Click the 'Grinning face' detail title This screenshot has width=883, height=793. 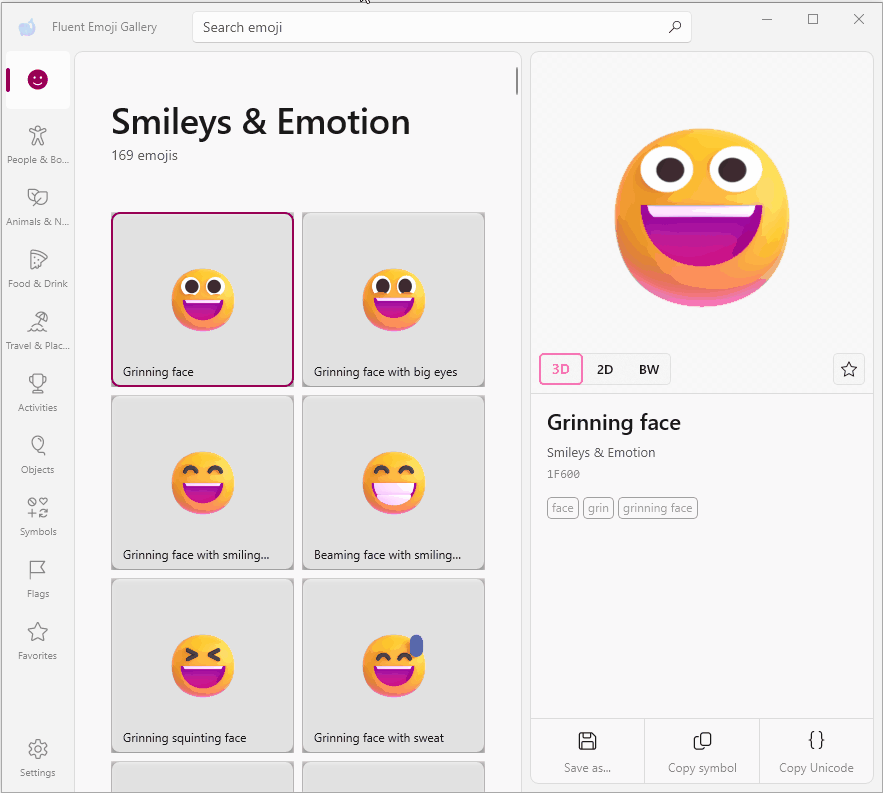pyautogui.click(x=614, y=422)
